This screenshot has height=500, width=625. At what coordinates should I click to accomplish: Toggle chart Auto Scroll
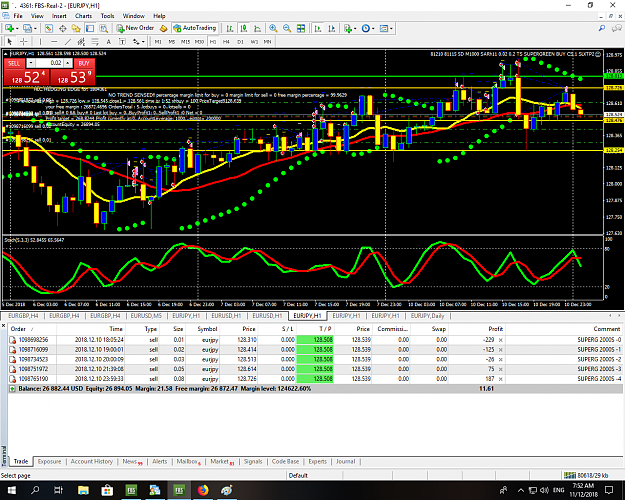[x=318, y=28]
